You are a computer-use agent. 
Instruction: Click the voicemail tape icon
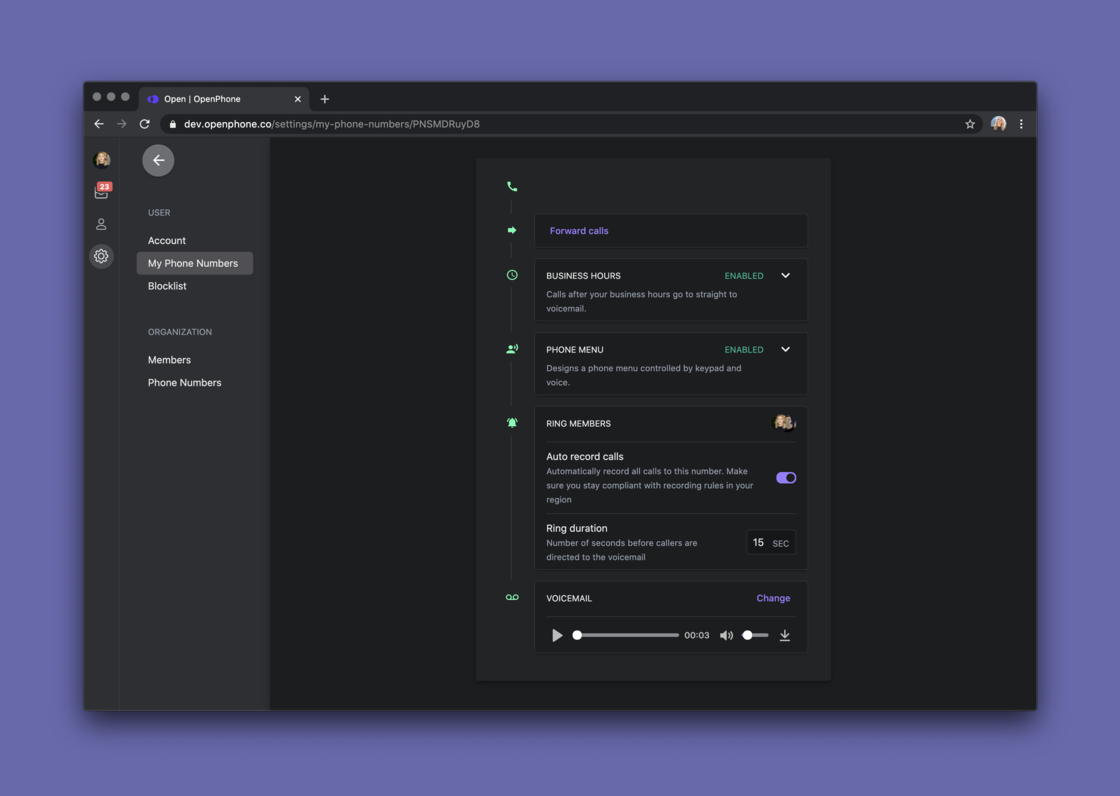click(x=512, y=597)
